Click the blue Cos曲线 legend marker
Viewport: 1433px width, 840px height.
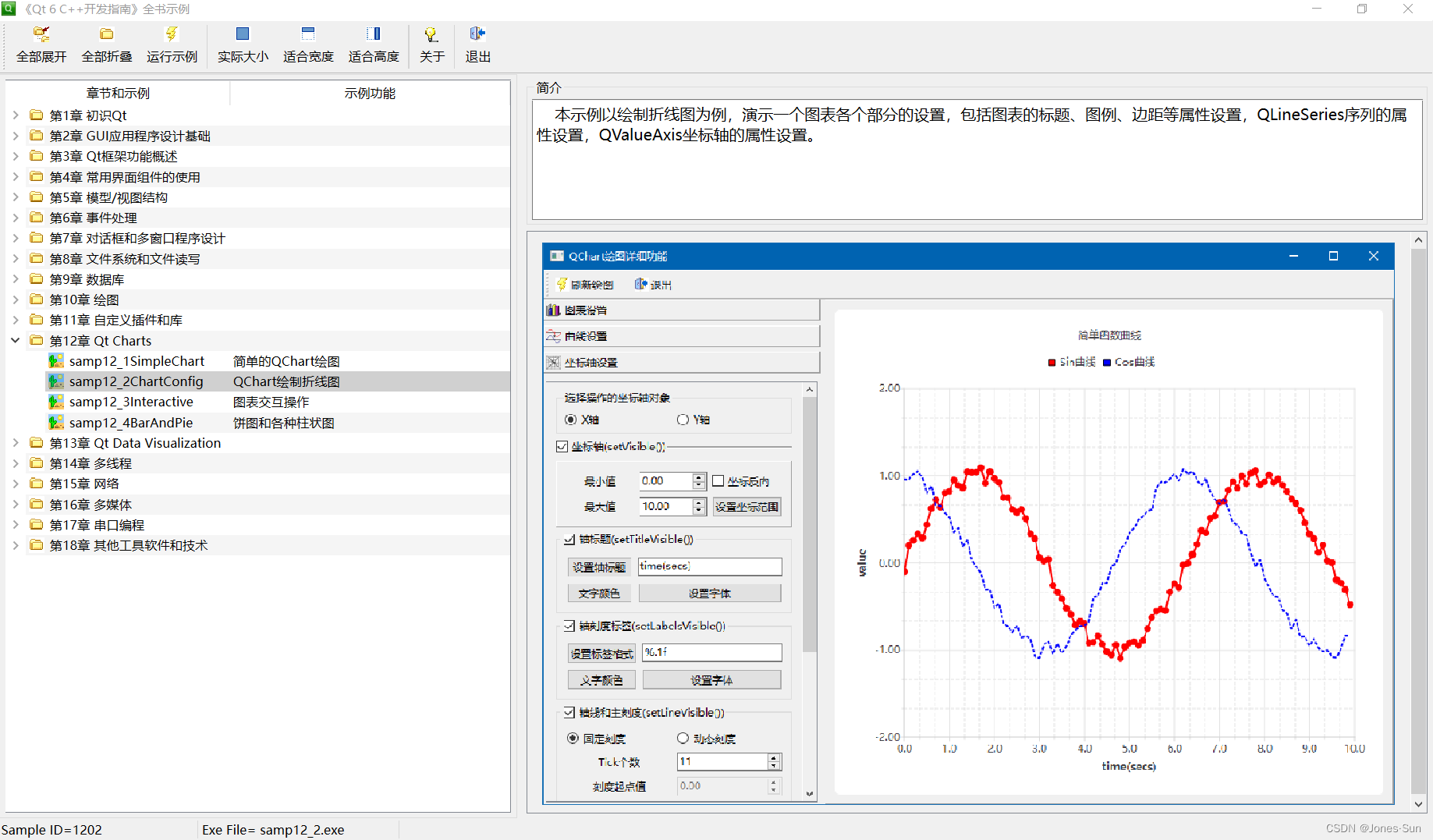tap(1106, 362)
